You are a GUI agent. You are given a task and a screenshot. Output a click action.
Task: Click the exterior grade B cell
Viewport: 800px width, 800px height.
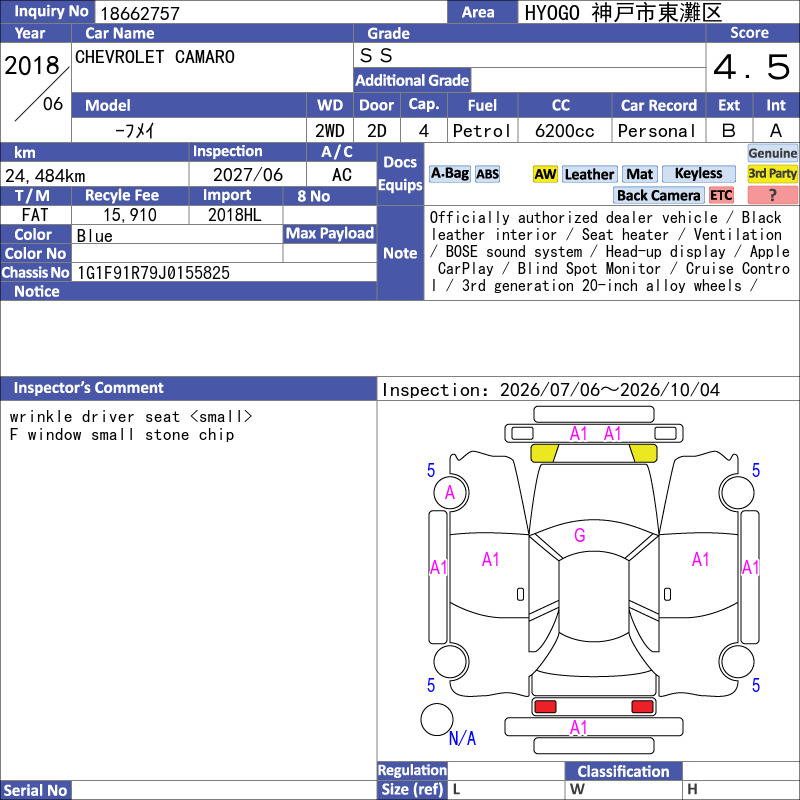729,131
